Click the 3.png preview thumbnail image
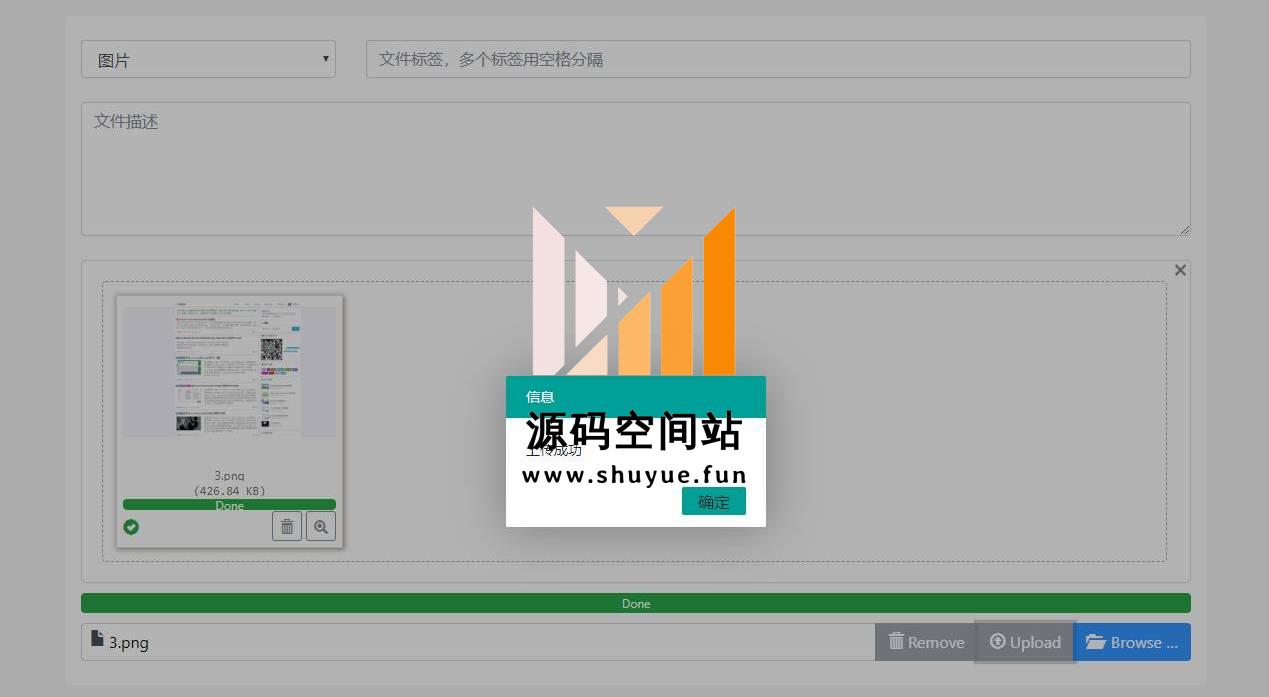Image resolution: width=1269 pixels, height=697 pixels. click(229, 368)
